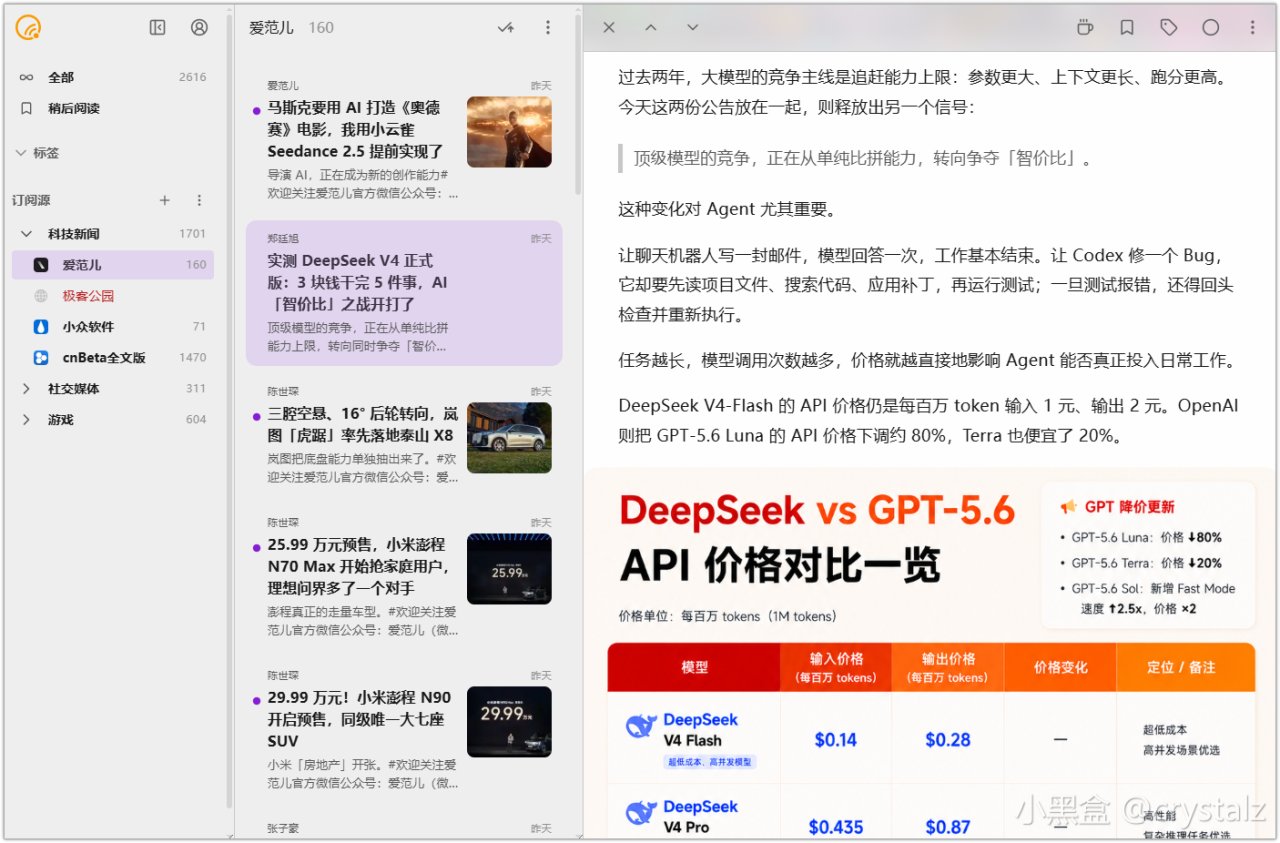Open the 科技新闻 folder label
Viewport: 1280px width, 843px height.
[x=74, y=234]
